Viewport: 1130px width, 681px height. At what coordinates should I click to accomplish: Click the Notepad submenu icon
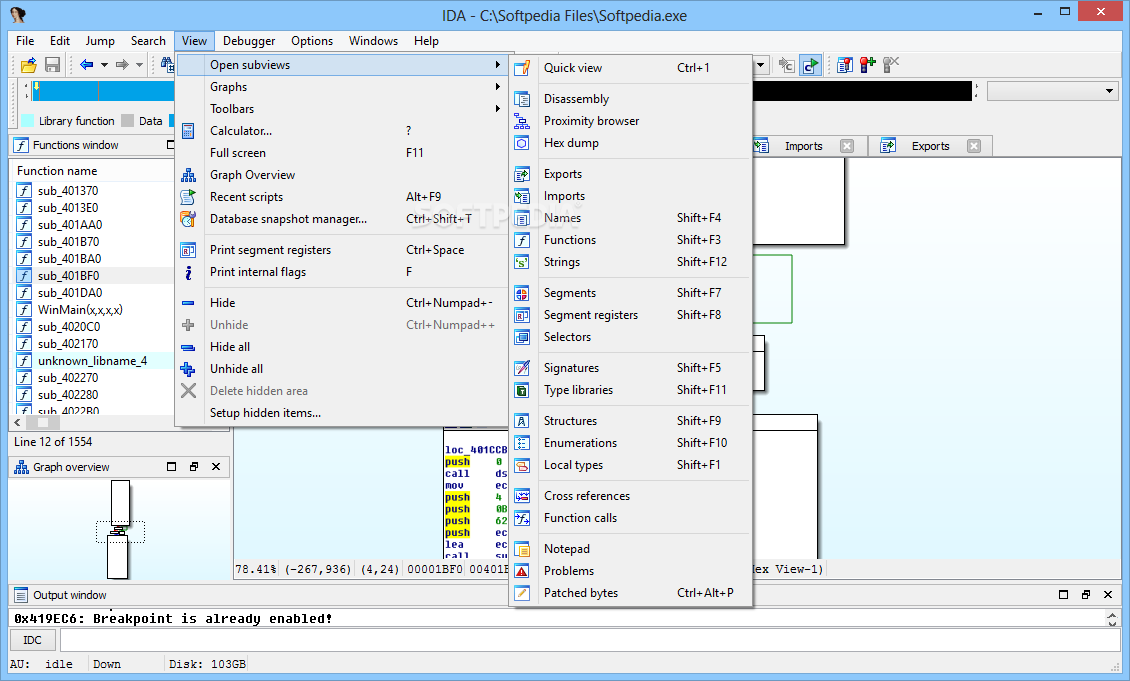coord(522,549)
